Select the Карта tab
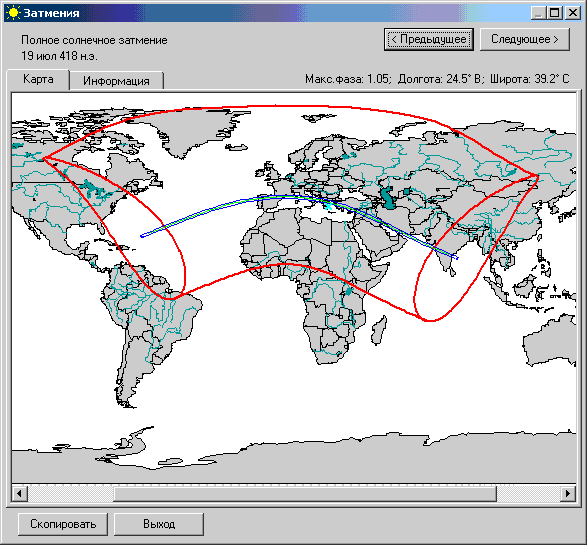Screen dimensions: 587x545 pyautogui.click(x=38, y=79)
